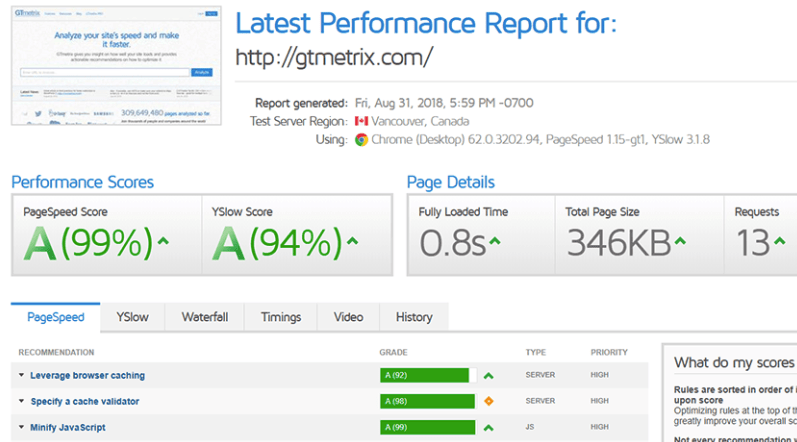
Task: Open the History tab
Action: [x=414, y=317]
